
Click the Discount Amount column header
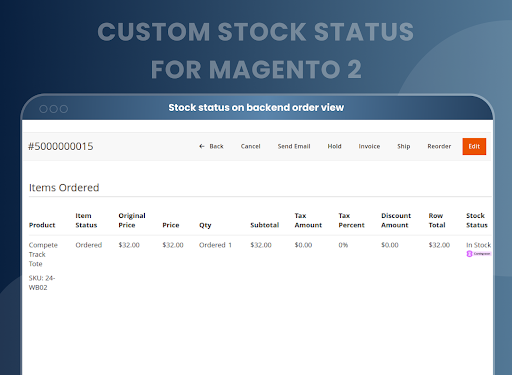pos(396,220)
